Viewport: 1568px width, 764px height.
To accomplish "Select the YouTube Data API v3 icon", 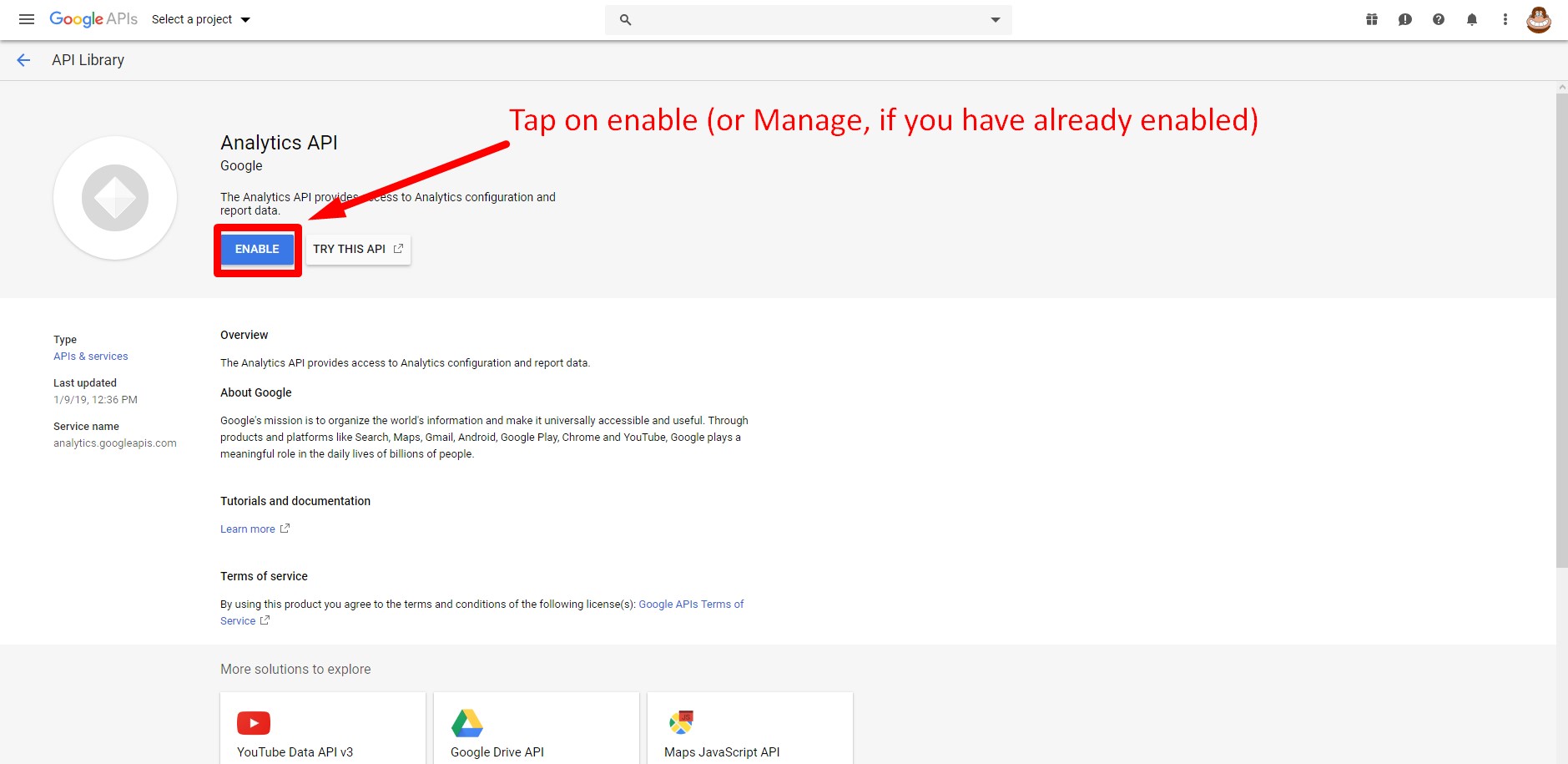I will pyautogui.click(x=253, y=722).
